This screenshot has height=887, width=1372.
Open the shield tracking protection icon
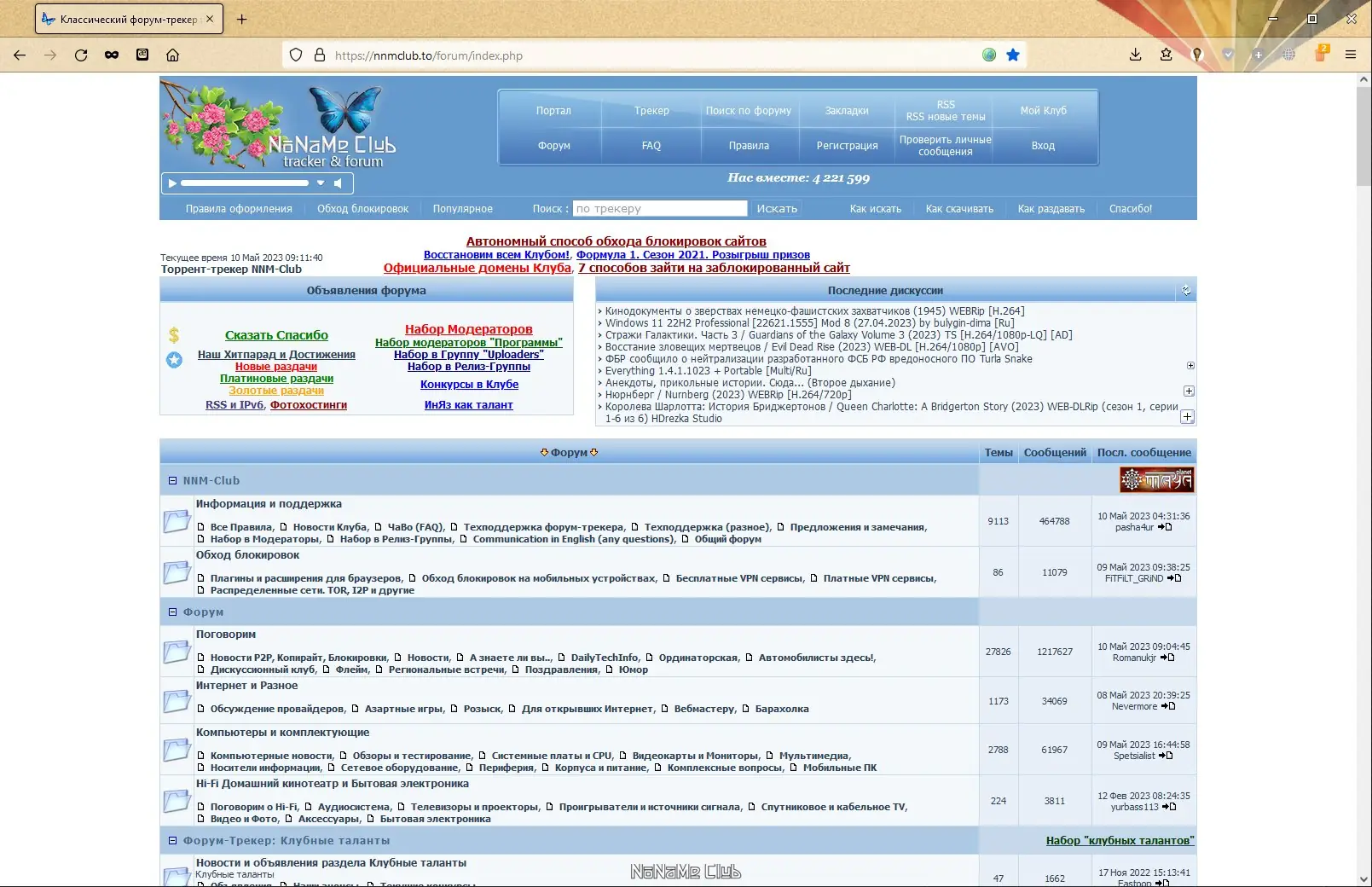pyautogui.click(x=296, y=55)
